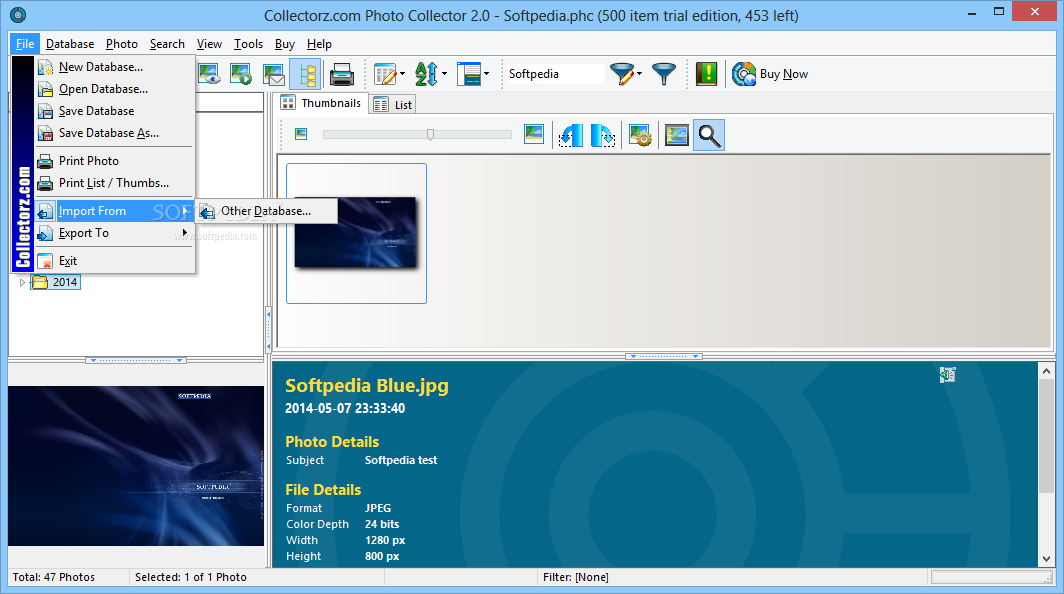The height and width of the screenshot is (594, 1064).
Task: Click the plain filter funnel icon
Action: tap(664, 74)
